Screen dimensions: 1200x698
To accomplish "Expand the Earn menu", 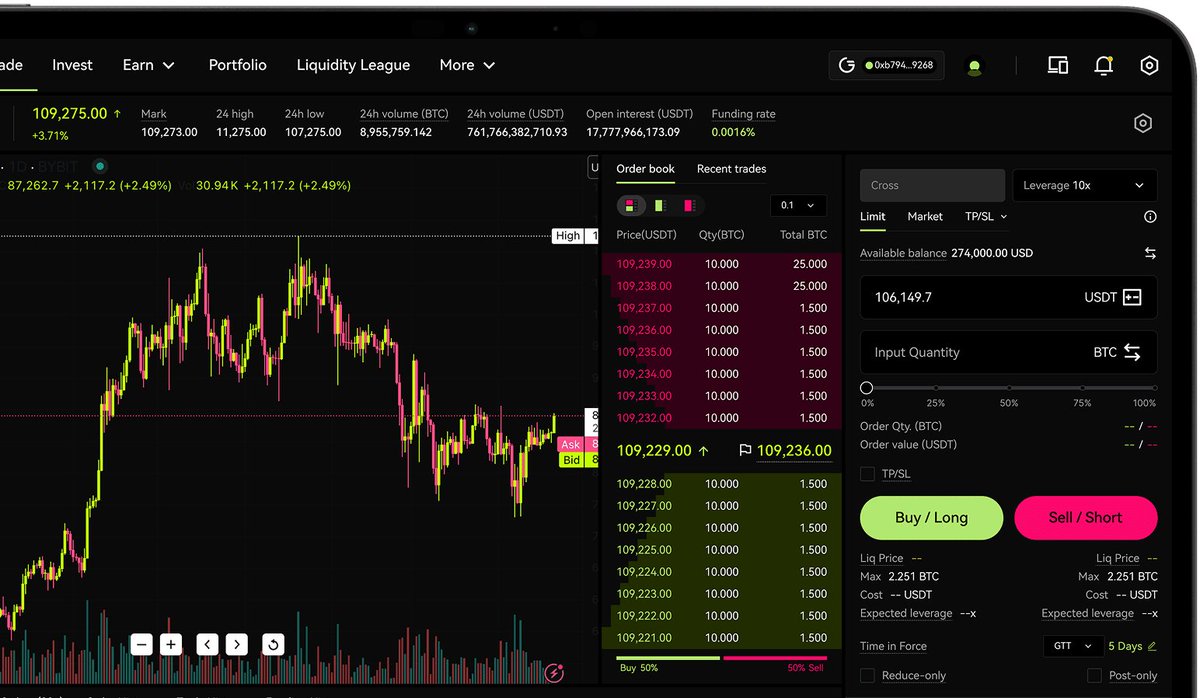I will click(x=148, y=65).
